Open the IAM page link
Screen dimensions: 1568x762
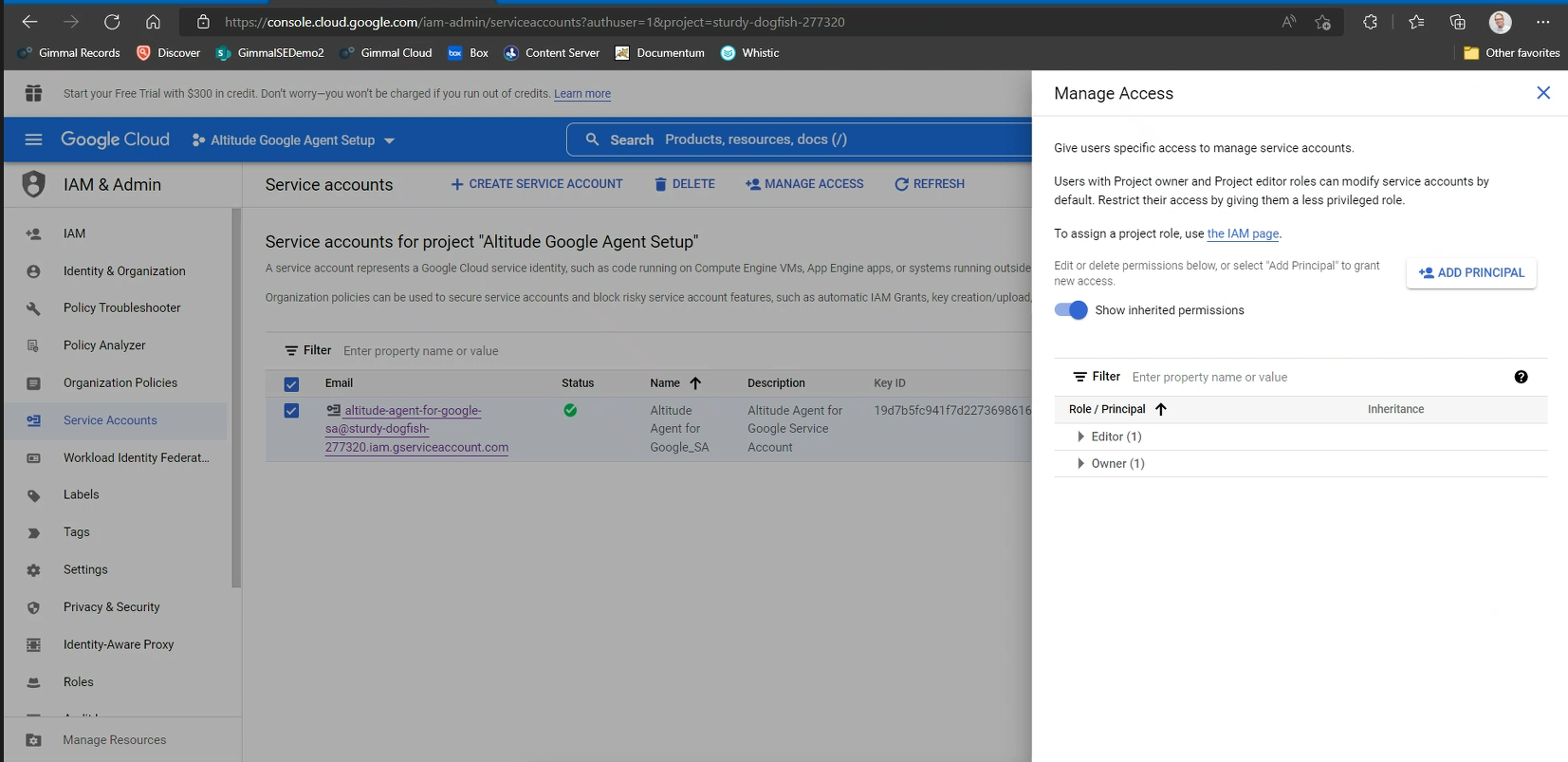pos(1243,233)
